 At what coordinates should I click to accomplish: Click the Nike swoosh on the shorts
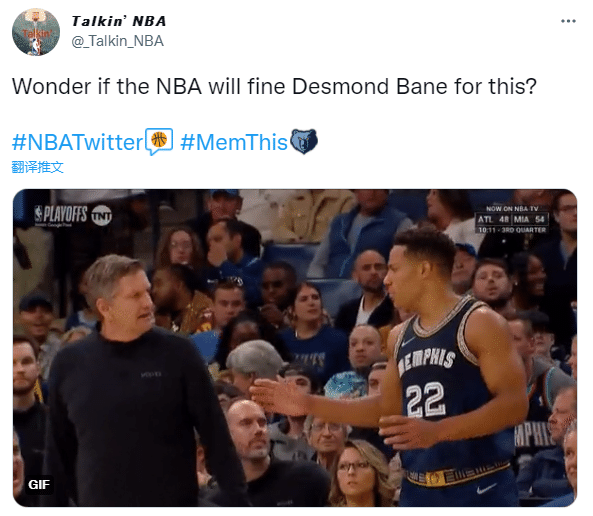tap(486, 488)
